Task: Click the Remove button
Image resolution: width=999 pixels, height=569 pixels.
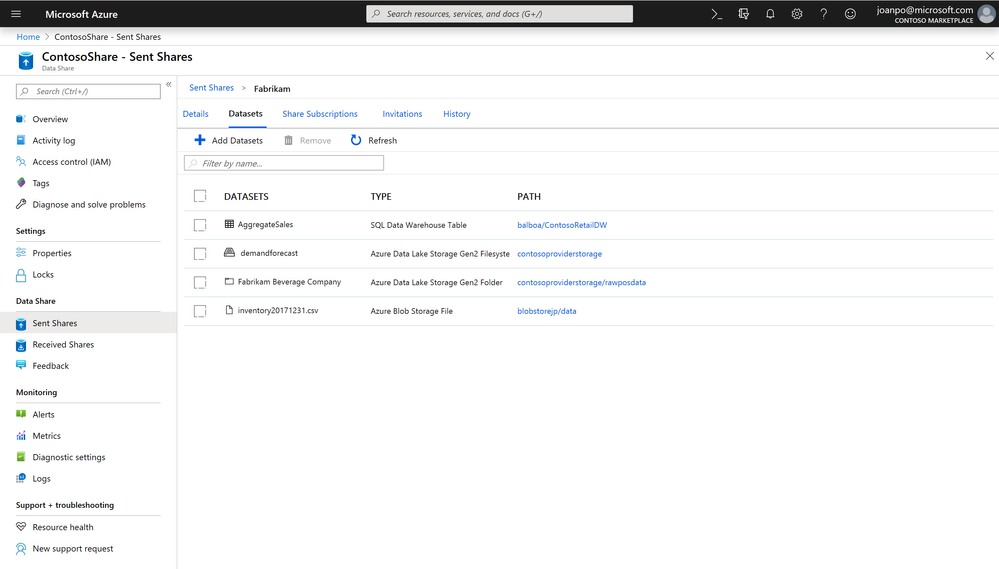Action: pos(307,140)
